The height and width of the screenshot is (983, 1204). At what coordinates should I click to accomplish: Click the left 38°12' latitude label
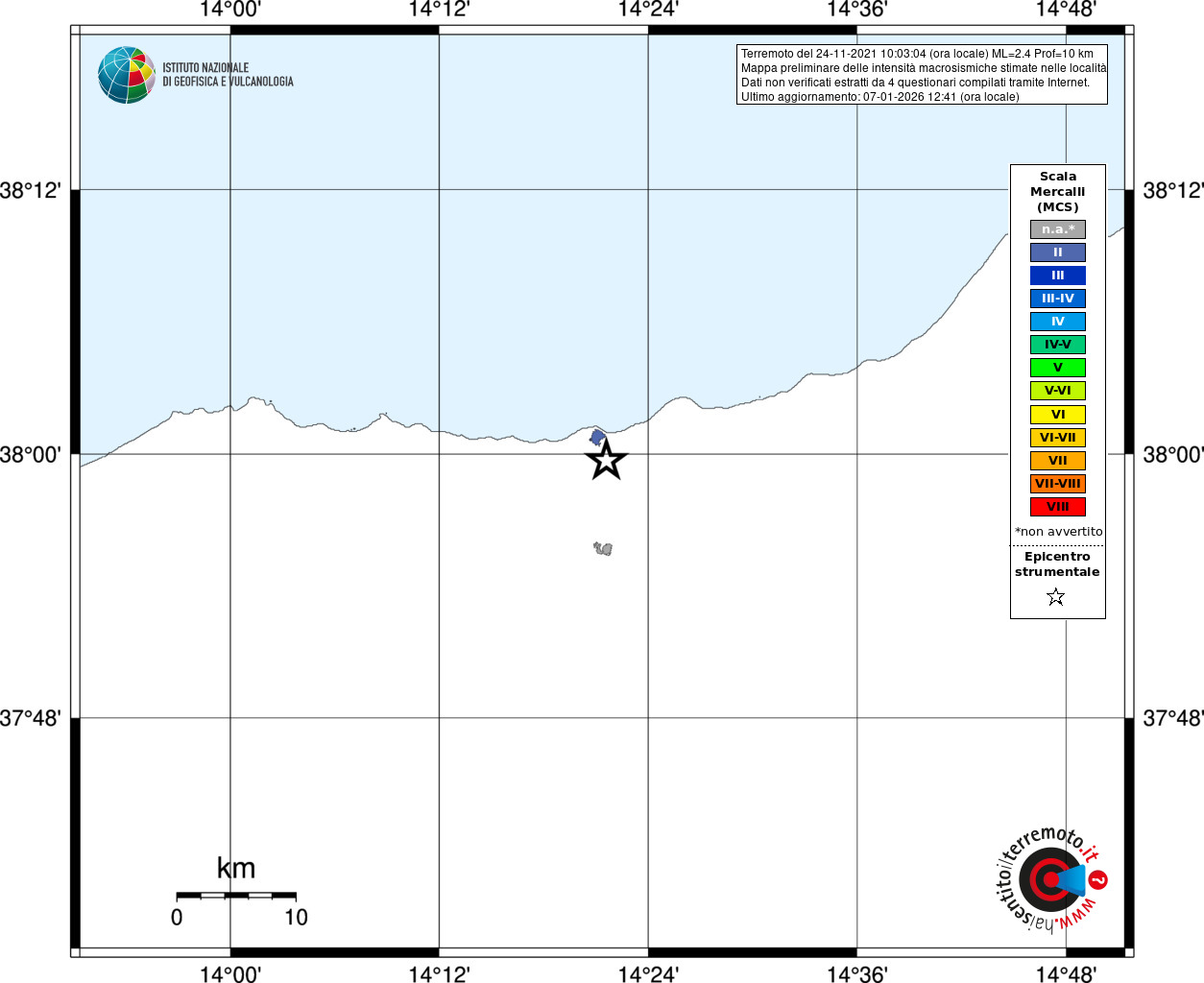31,190
